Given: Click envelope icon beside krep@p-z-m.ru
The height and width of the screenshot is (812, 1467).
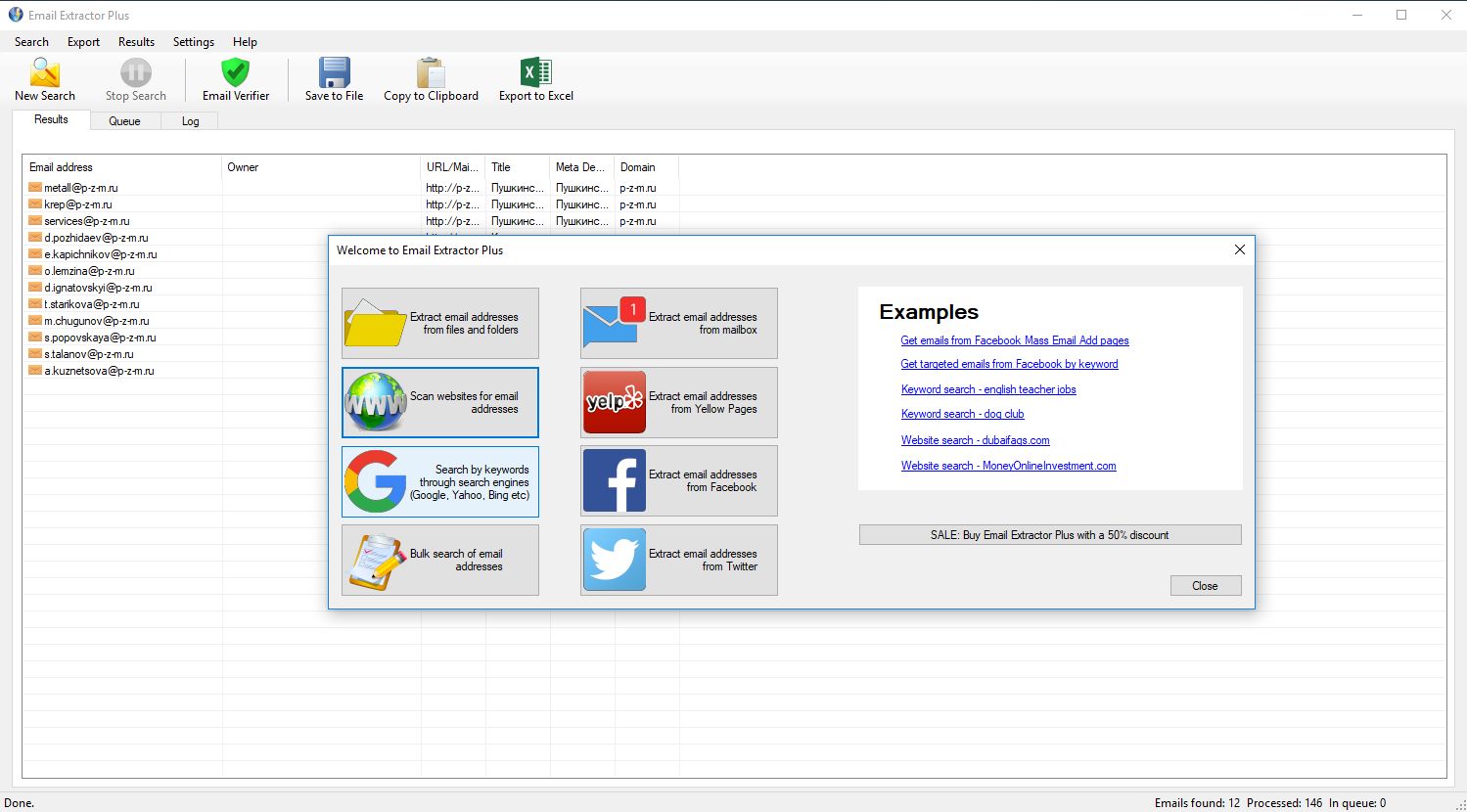Looking at the screenshot, I should (x=35, y=203).
